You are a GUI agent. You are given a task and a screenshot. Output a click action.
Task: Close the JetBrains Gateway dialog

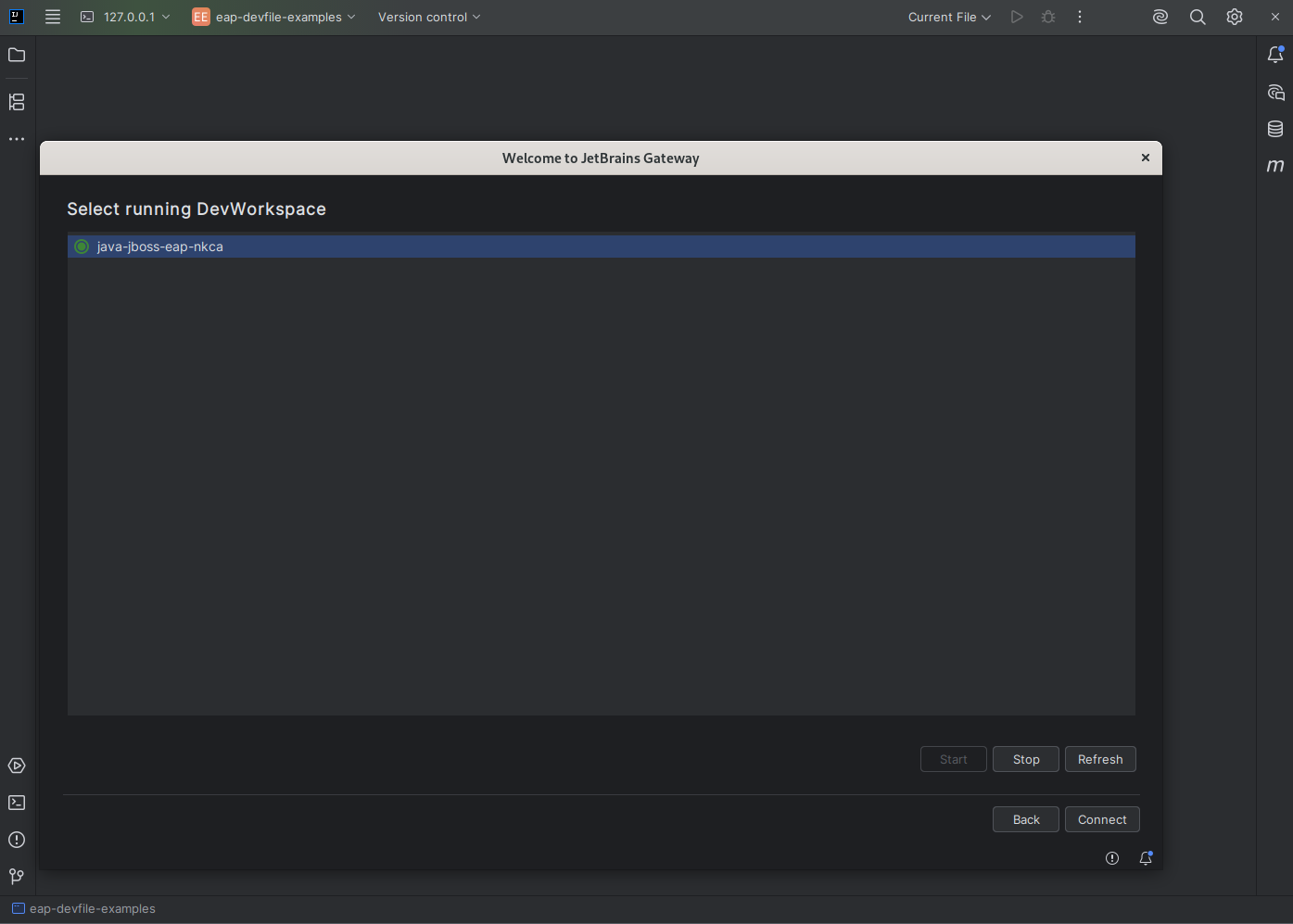1146,158
